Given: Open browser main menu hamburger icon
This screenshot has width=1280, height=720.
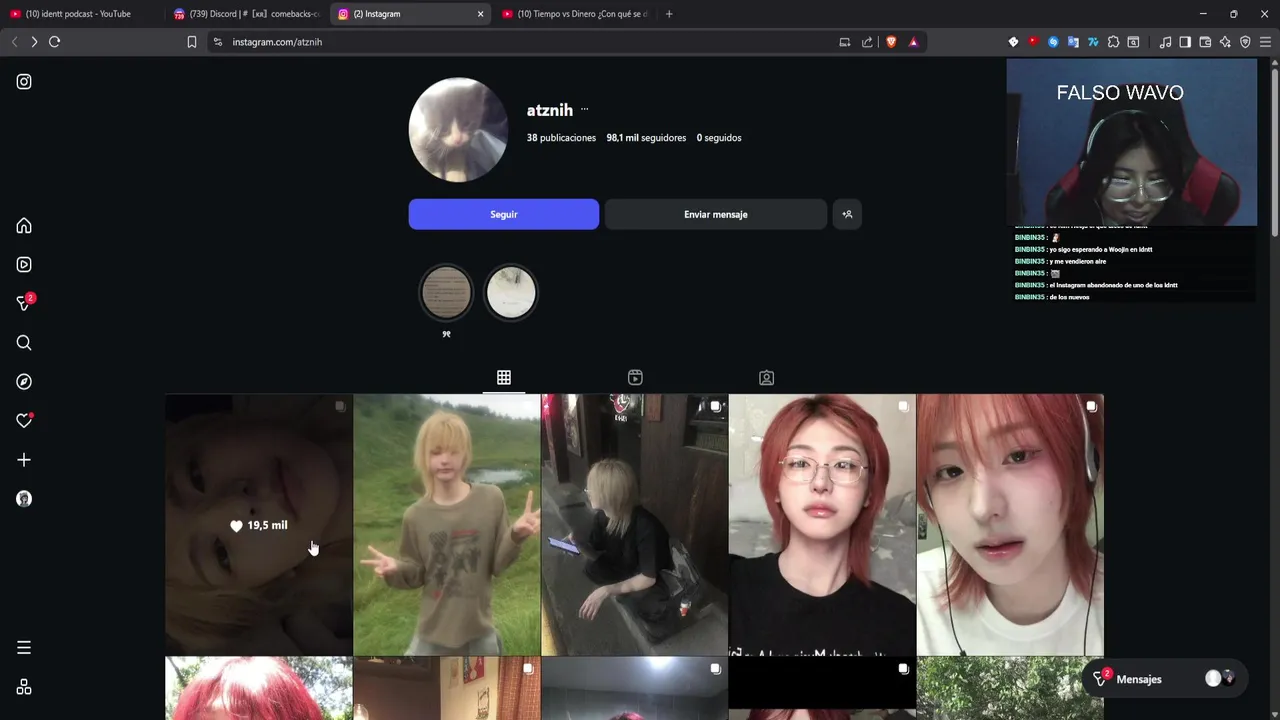Looking at the screenshot, I should (1265, 42).
